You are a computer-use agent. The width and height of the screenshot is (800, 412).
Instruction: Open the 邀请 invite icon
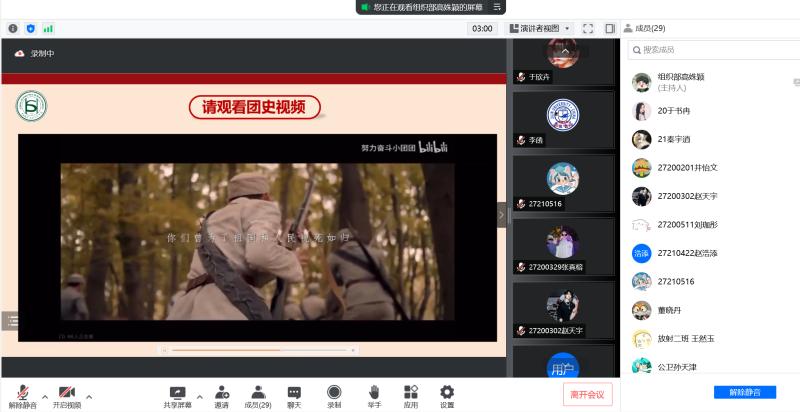221,395
